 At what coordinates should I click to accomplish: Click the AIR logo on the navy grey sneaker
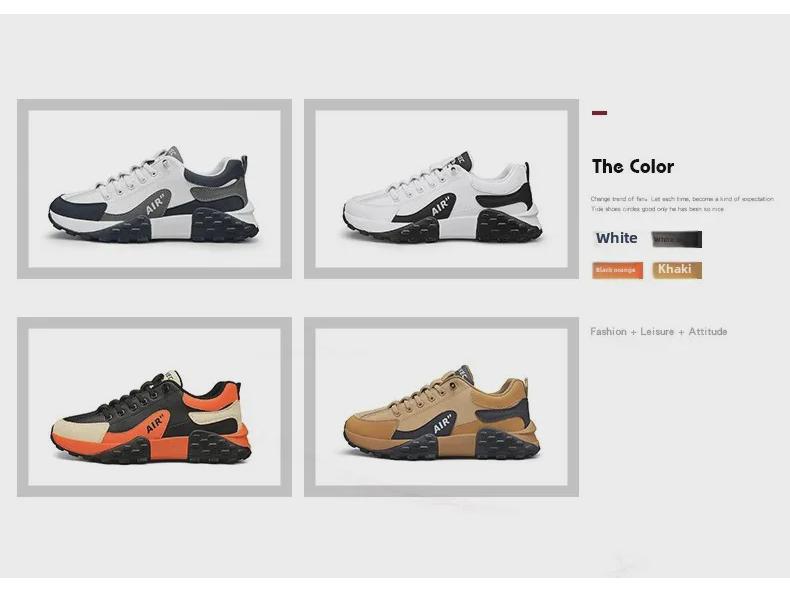pos(156,205)
